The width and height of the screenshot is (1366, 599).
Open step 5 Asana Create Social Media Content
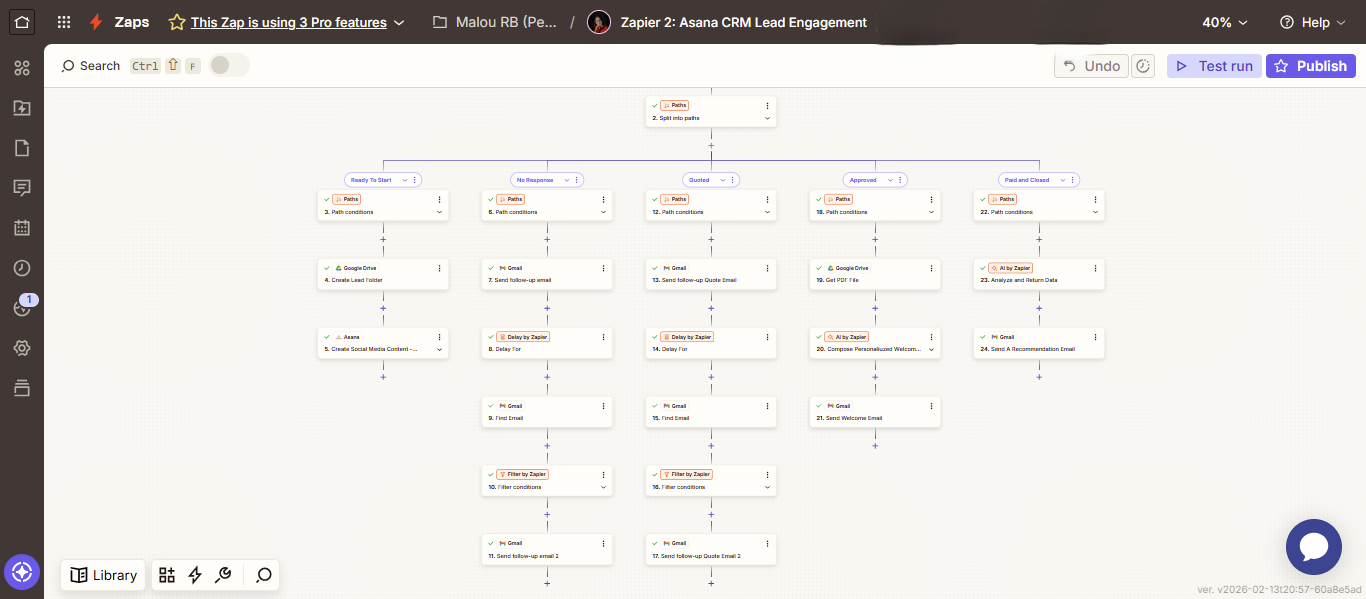[383, 343]
